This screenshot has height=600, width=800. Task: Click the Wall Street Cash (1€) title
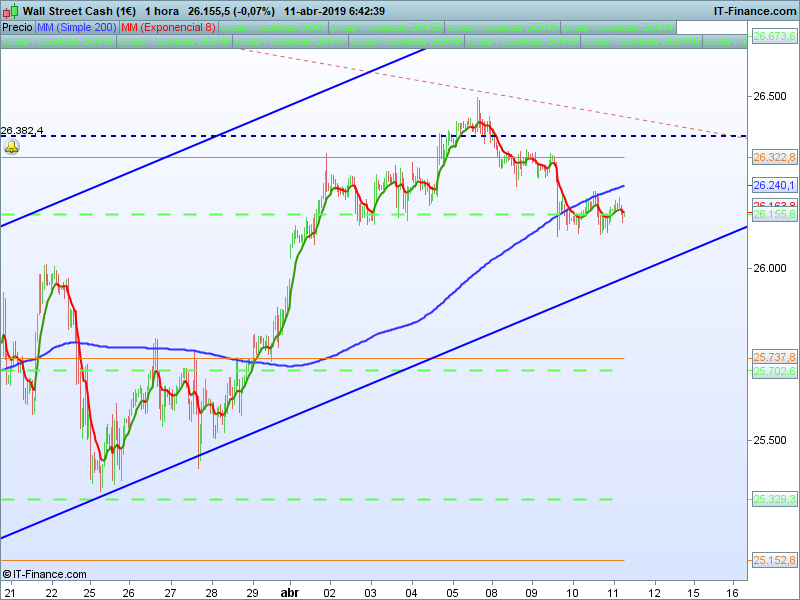pyautogui.click(x=79, y=11)
